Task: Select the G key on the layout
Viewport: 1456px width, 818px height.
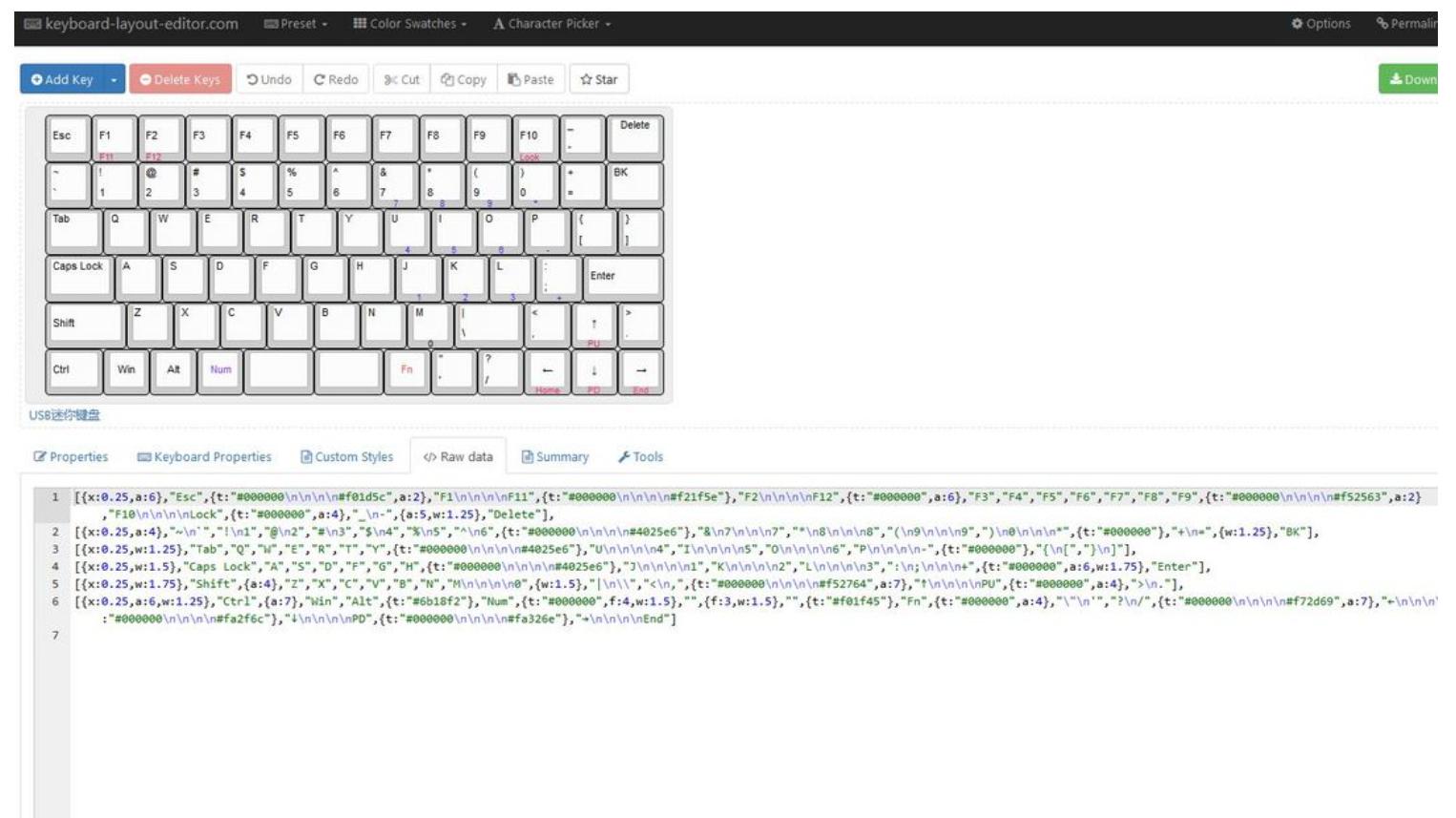Action: 324,278
